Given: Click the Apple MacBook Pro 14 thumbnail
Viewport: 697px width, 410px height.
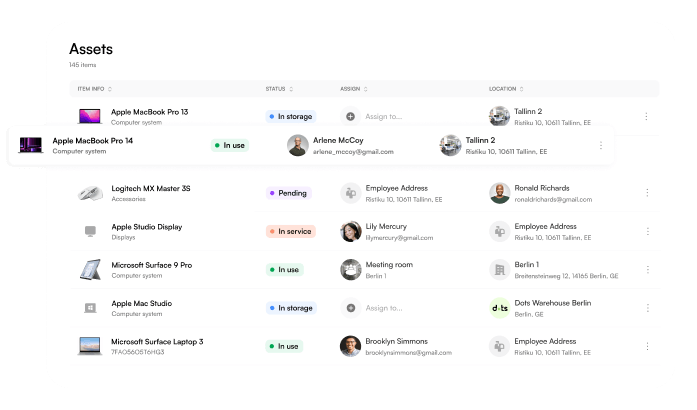Looking at the screenshot, I should [x=31, y=145].
